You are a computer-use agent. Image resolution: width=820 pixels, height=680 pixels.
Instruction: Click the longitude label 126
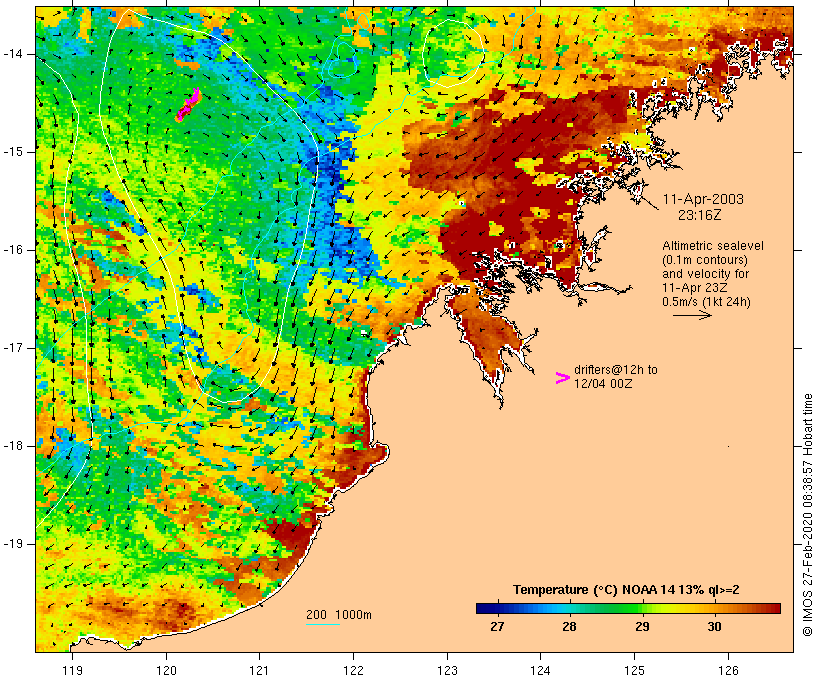click(x=728, y=670)
